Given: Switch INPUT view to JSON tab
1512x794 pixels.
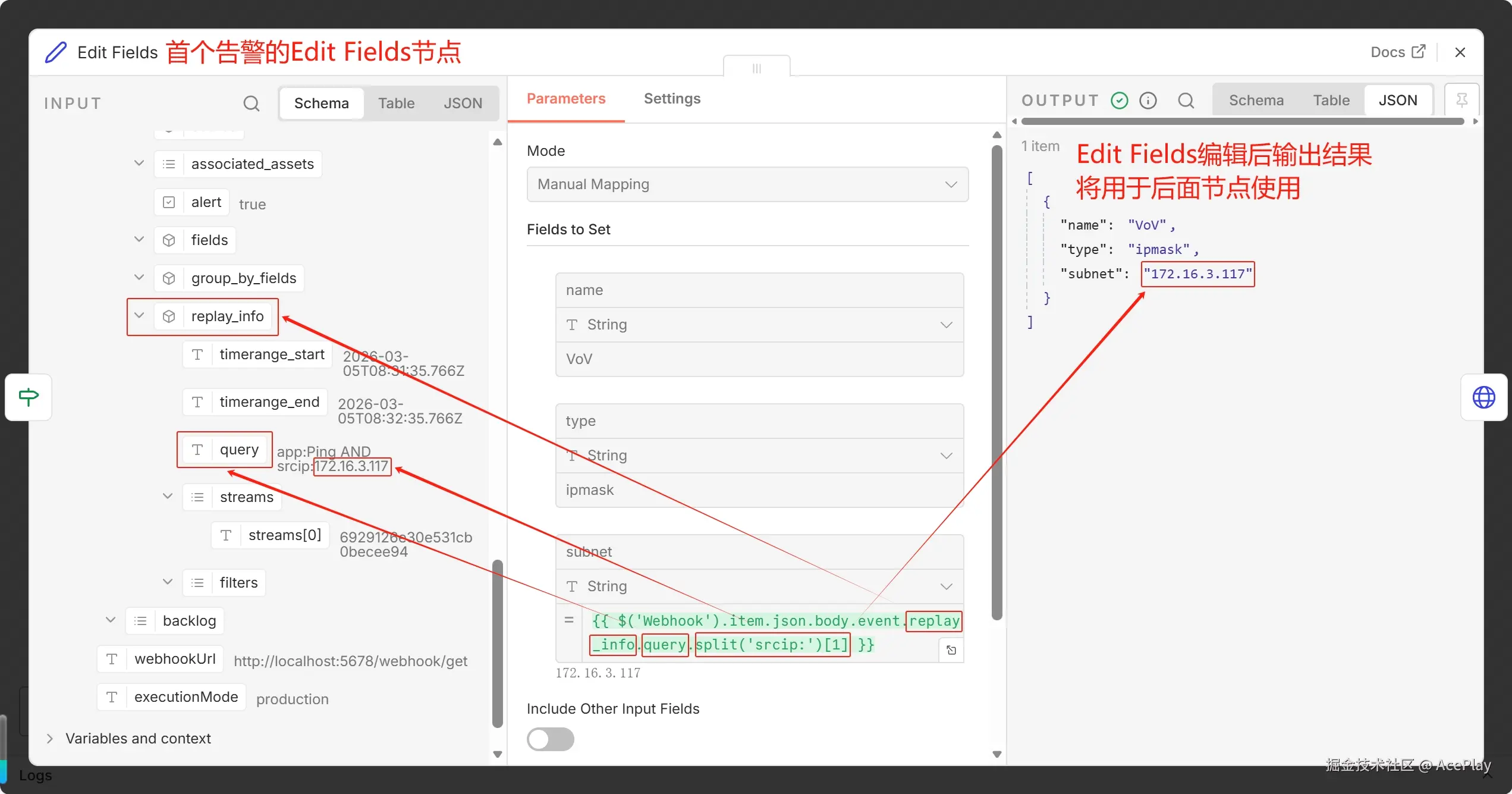Looking at the screenshot, I should (462, 103).
